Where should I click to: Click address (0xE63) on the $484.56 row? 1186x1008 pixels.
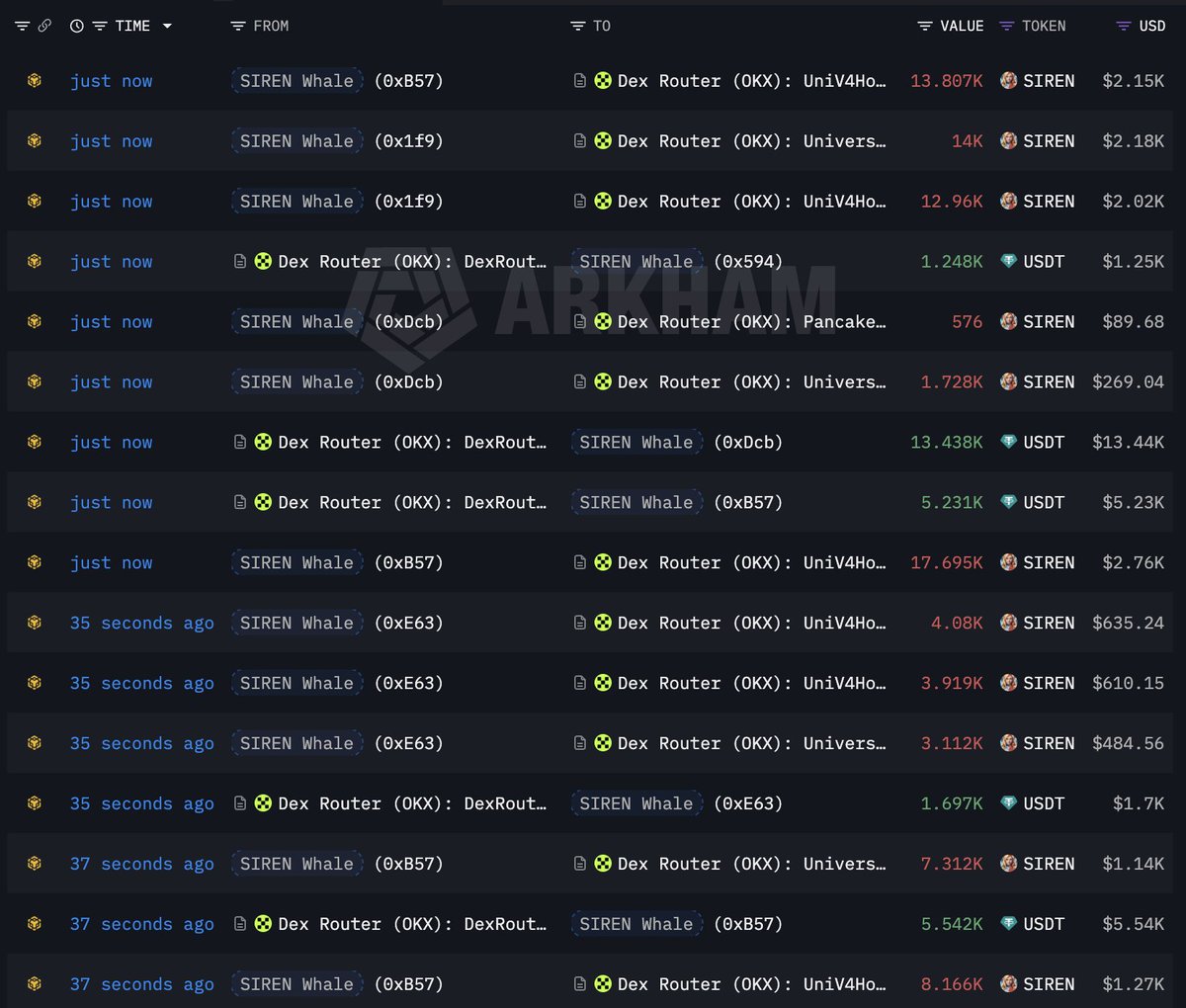[x=408, y=743]
